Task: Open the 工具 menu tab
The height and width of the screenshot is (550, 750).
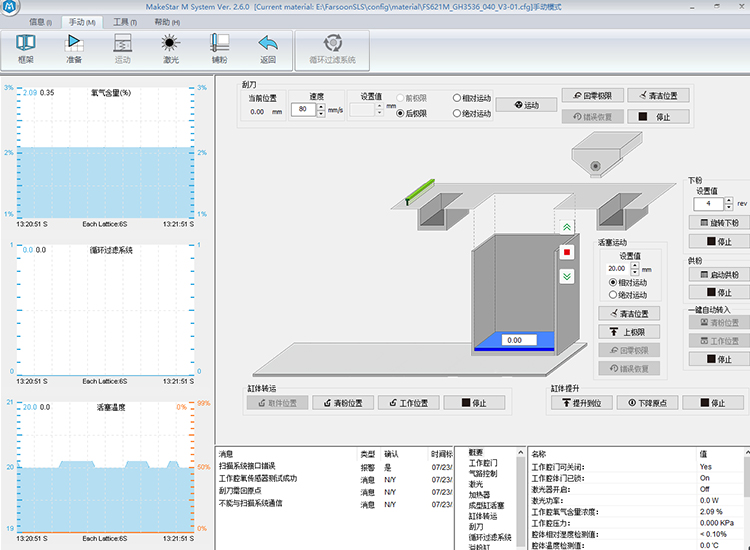Action: tap(126, 21)
